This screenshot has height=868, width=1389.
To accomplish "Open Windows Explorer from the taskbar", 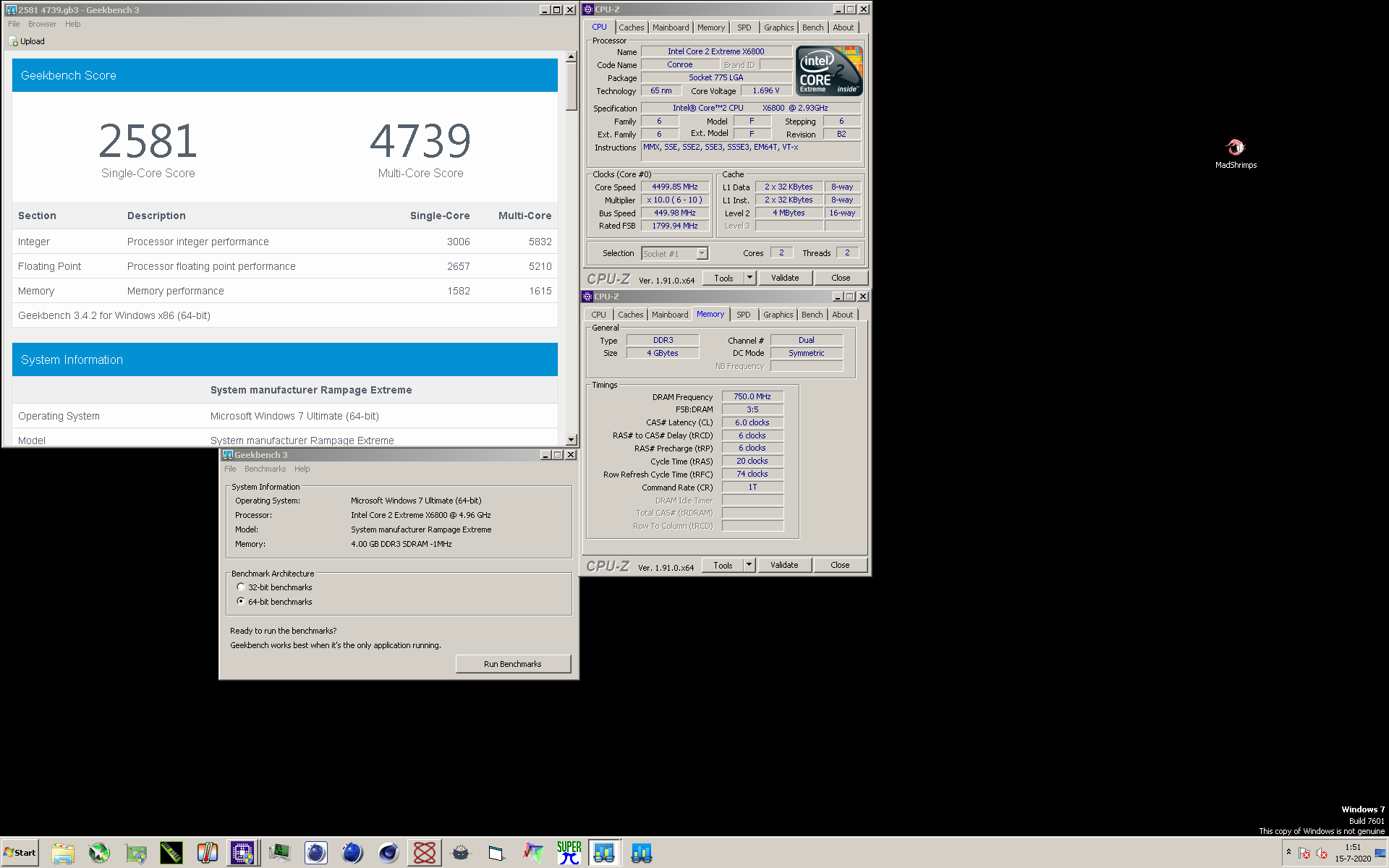I will (63, 854).
